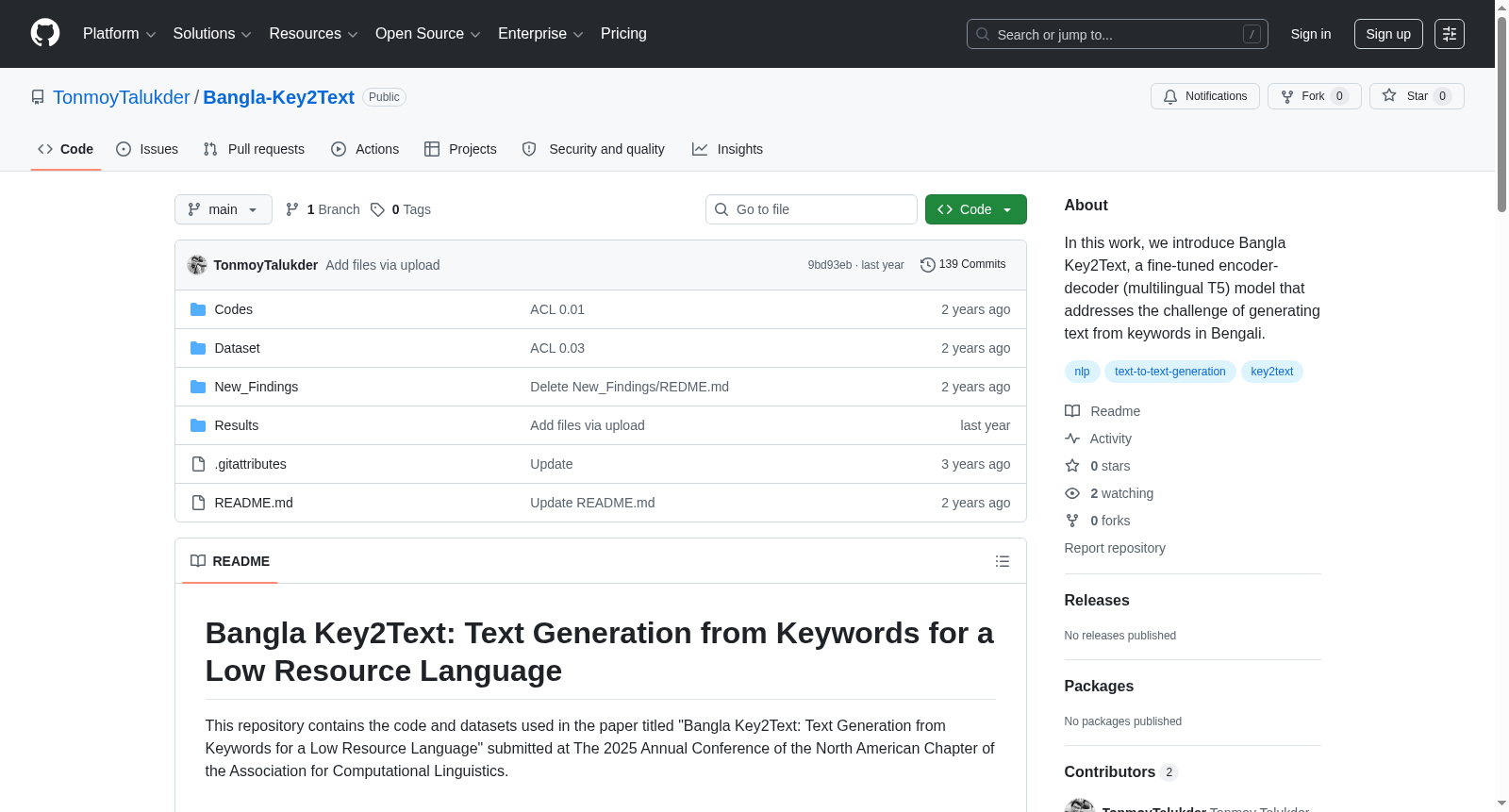Click the GitHub logo icon

pyautogui.click(x=45, y=33)
